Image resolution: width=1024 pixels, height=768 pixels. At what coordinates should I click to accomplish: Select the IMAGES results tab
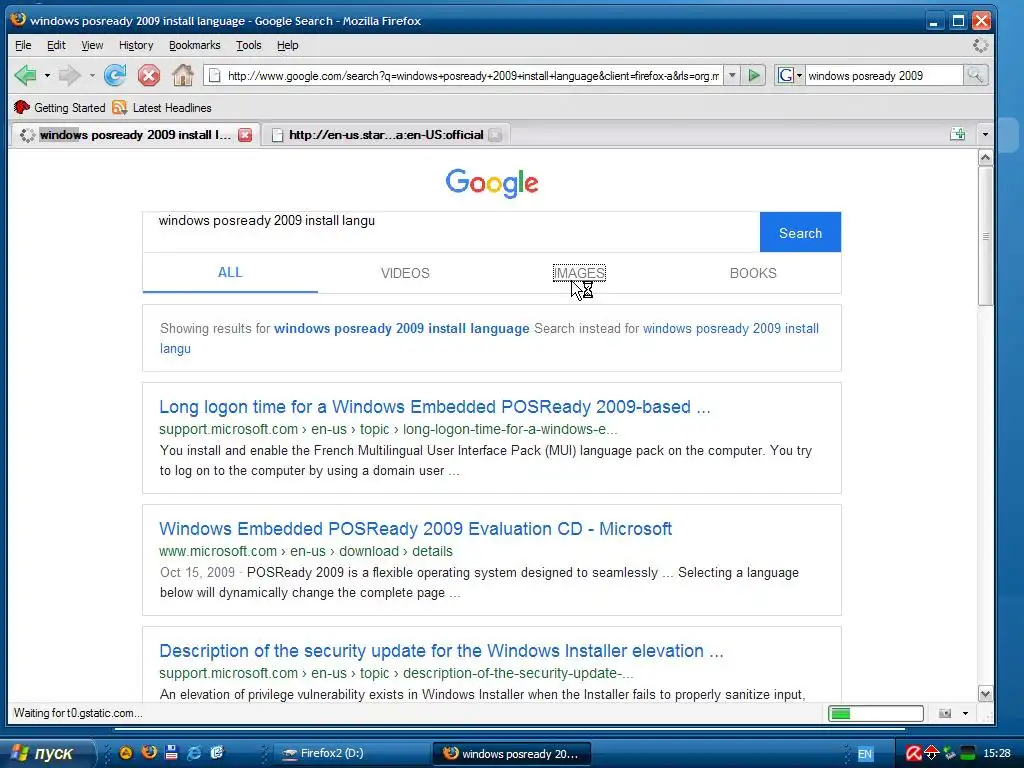(x=579, y=273)
